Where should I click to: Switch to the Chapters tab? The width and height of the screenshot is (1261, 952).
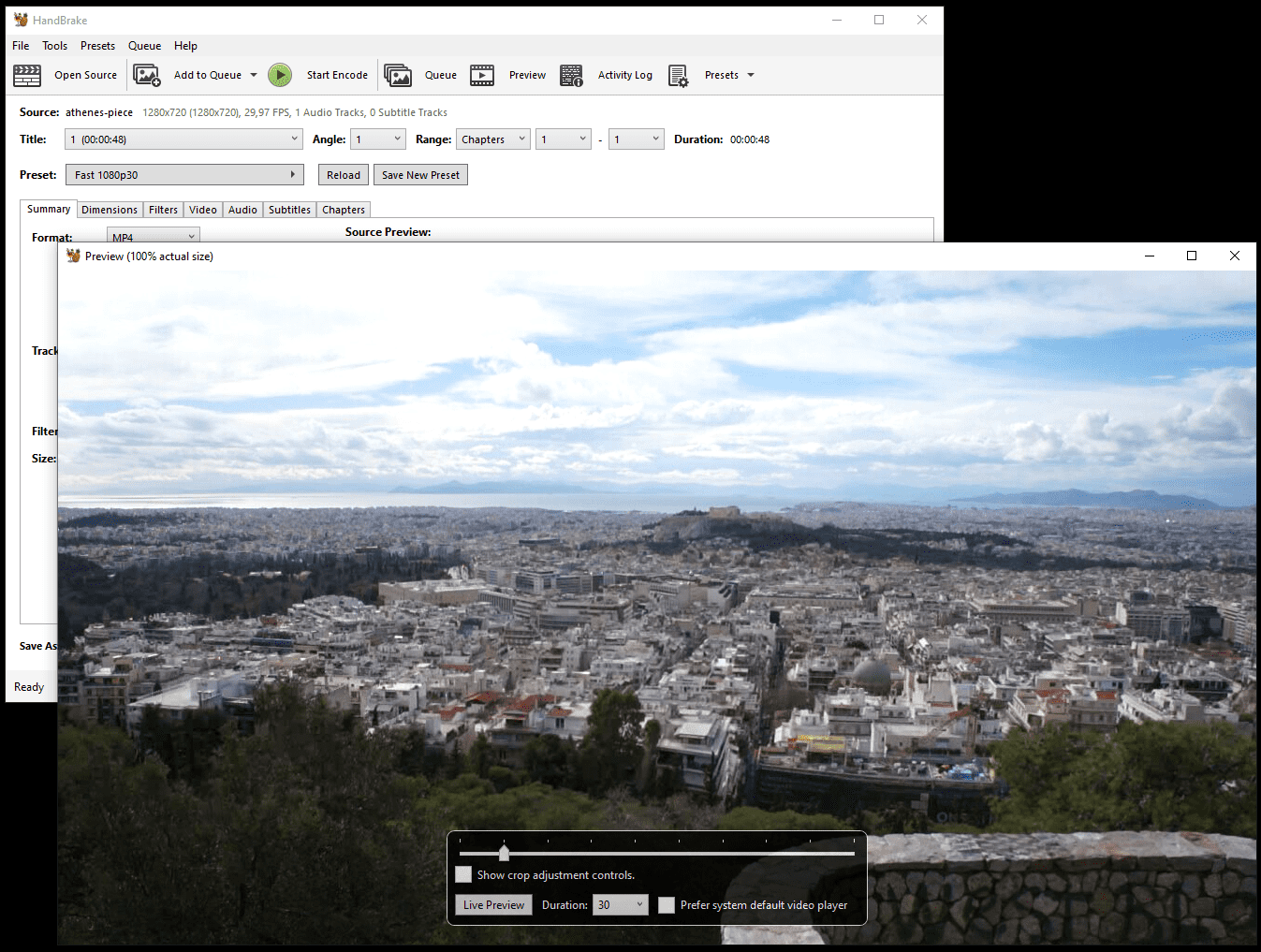(344, 210)
